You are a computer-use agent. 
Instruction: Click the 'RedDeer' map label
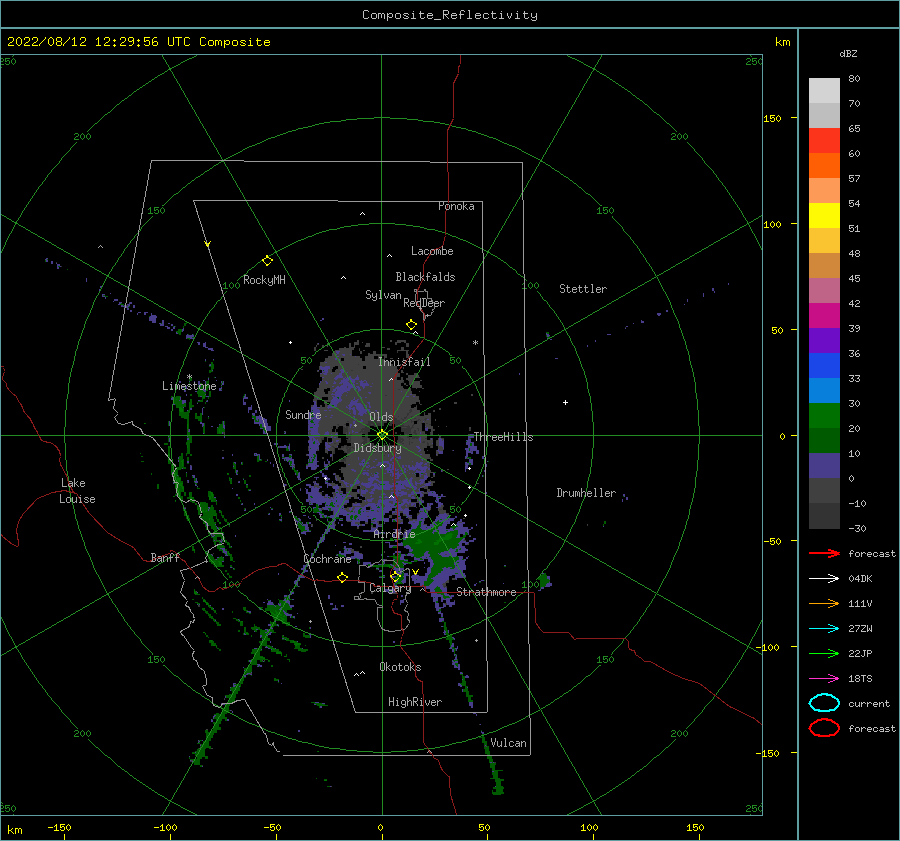(x=424, y=303)
